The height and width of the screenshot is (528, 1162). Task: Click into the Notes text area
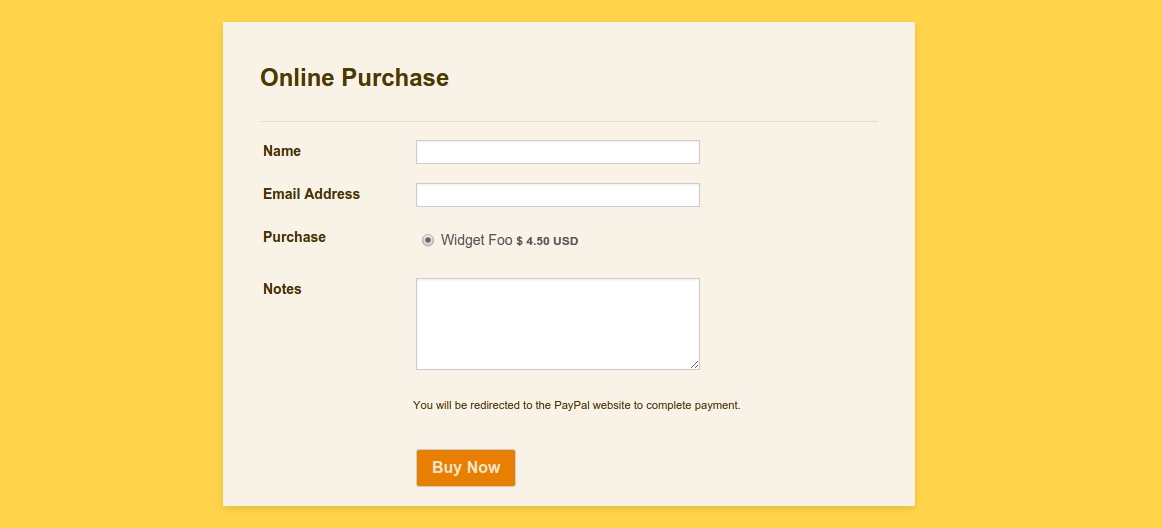pyautogui.click(x=557, y=324)
